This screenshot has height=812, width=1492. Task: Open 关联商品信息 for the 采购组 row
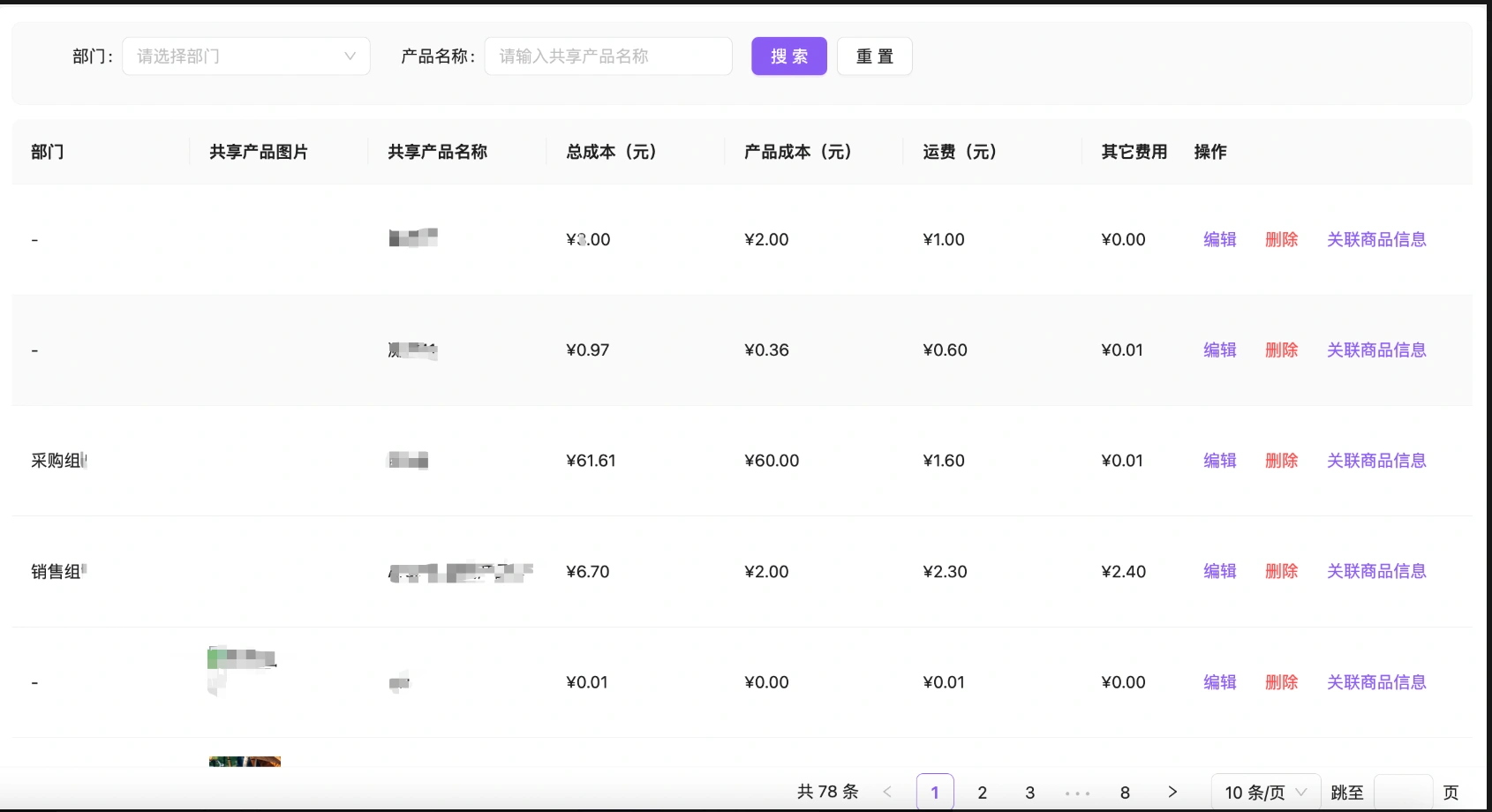1376,461
